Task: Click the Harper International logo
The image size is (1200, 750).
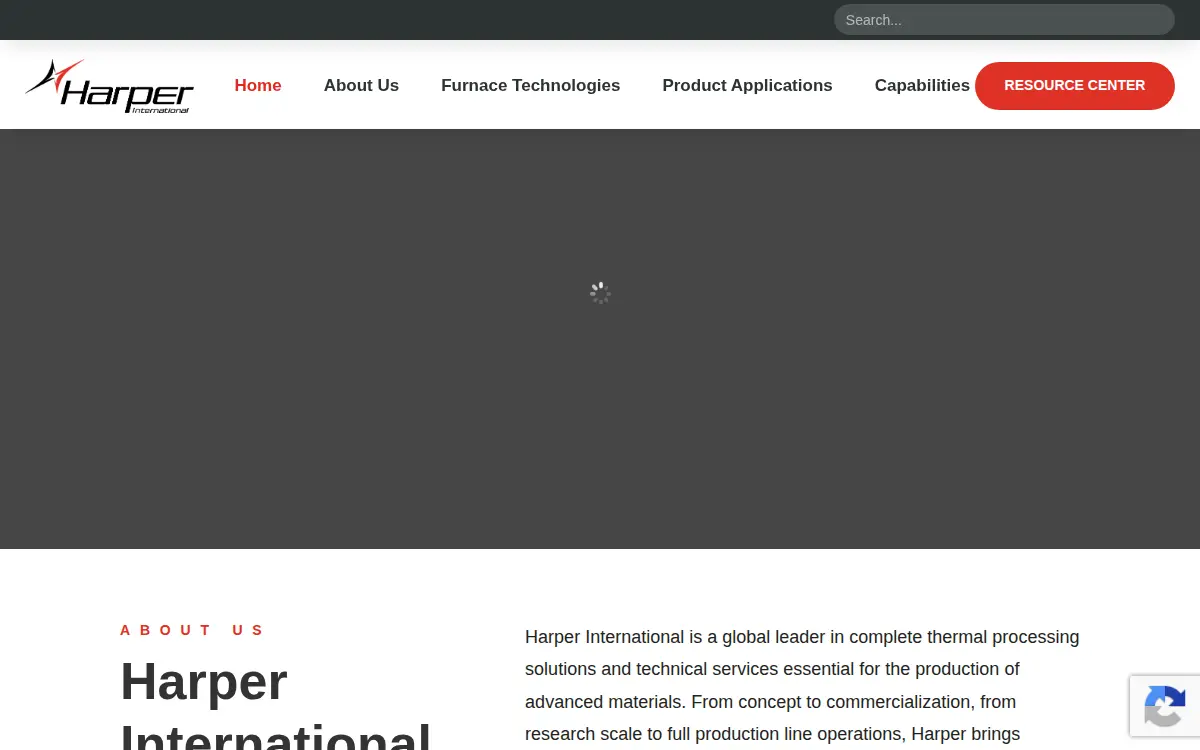Action: click(109, 86)
